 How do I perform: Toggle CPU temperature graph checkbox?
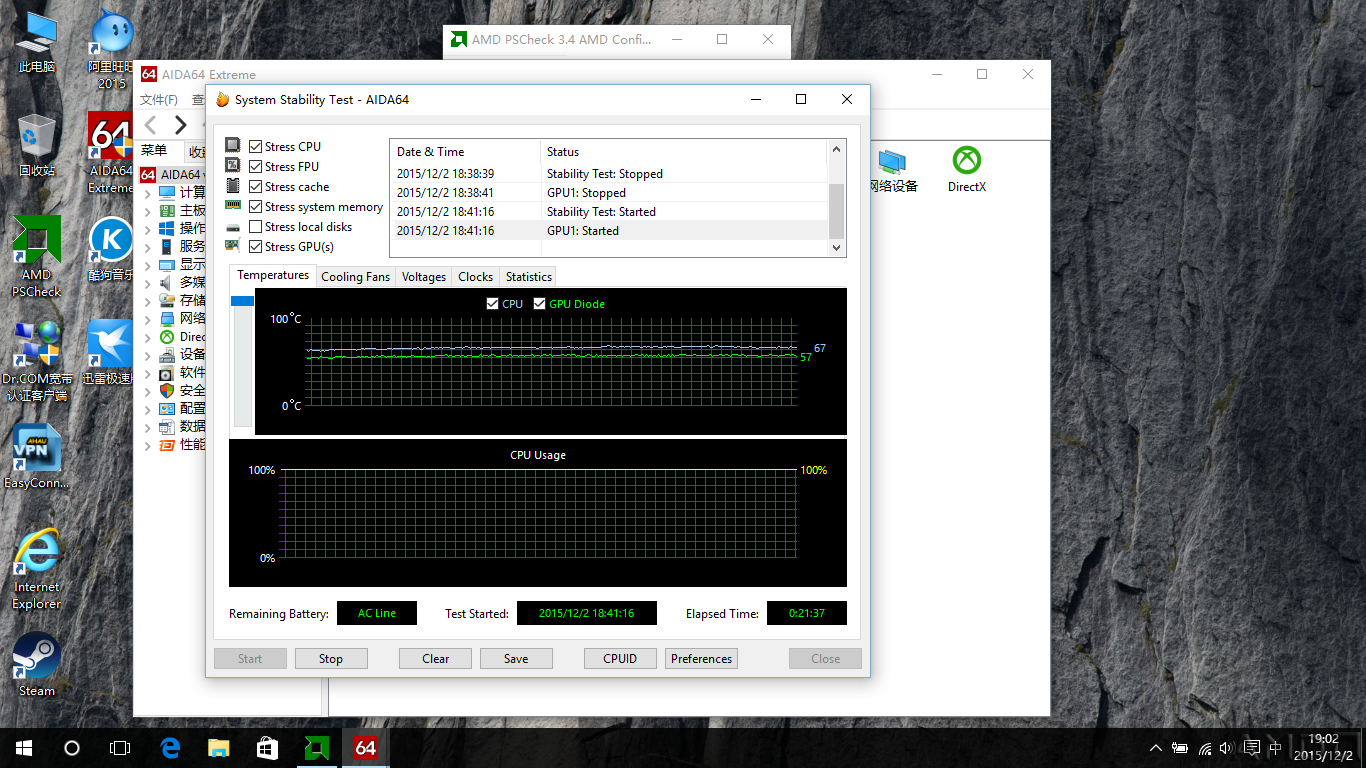pyautogui.click(x=492, y=304)
